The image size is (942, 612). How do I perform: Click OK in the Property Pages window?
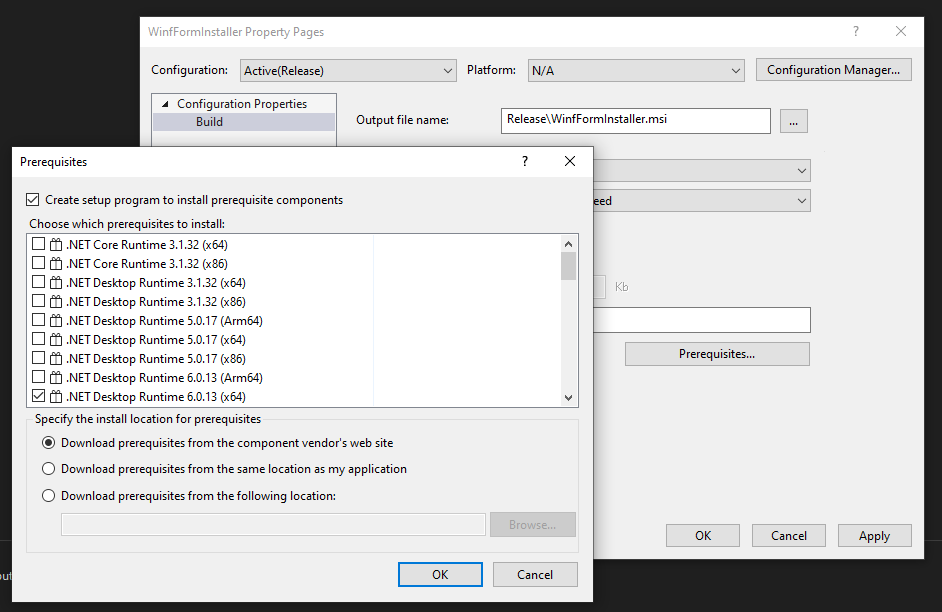(x=703, y=536)
